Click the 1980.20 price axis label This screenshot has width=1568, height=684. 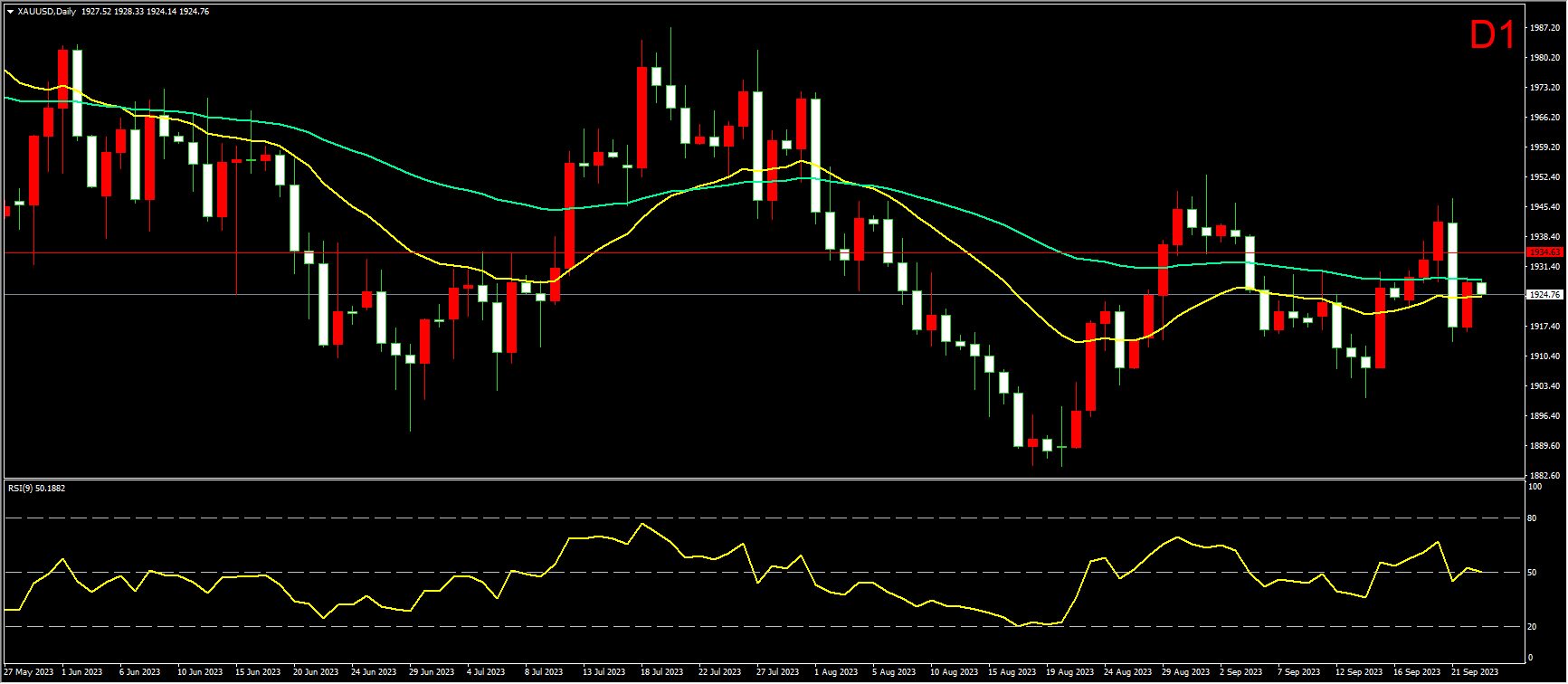pos(1544,58)
